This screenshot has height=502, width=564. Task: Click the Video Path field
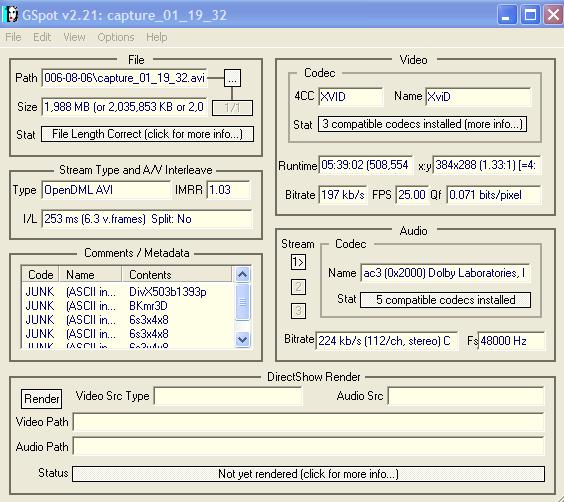(x=309, y=421)
